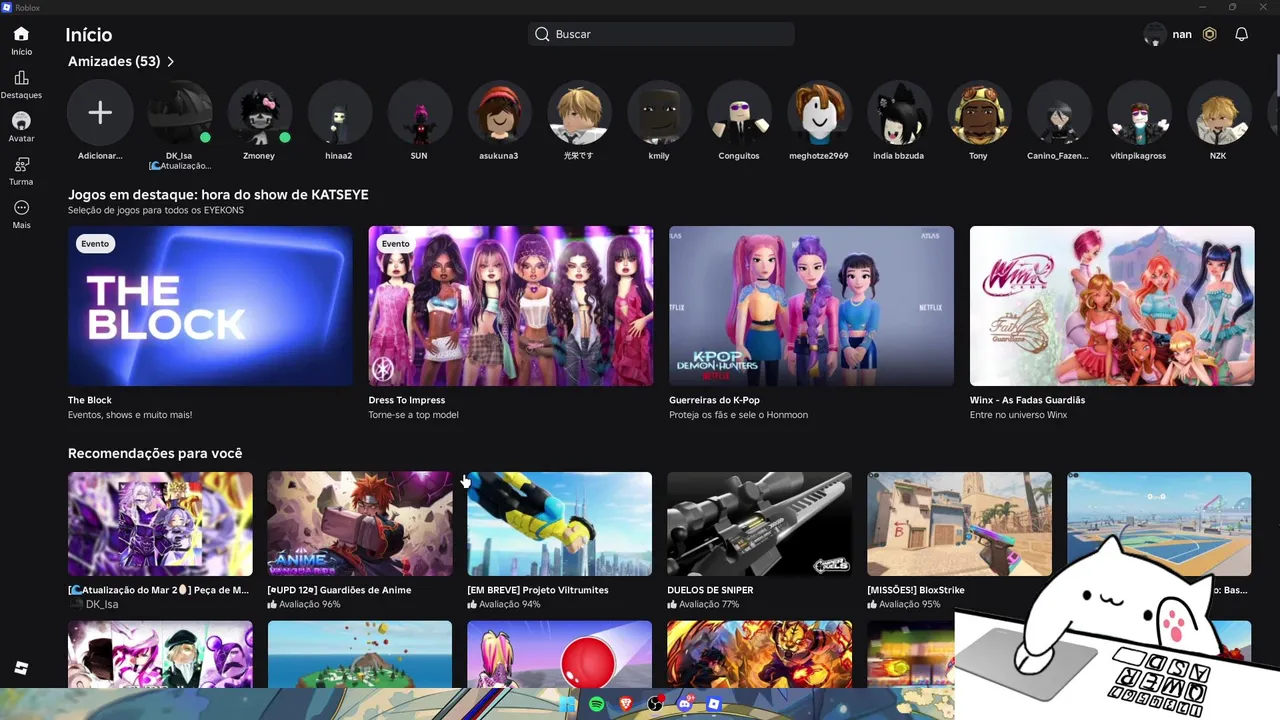Click Recomendações para você heading
Image resolution: width=1280 pixels, height=720 pixels.
click(155, 454)
